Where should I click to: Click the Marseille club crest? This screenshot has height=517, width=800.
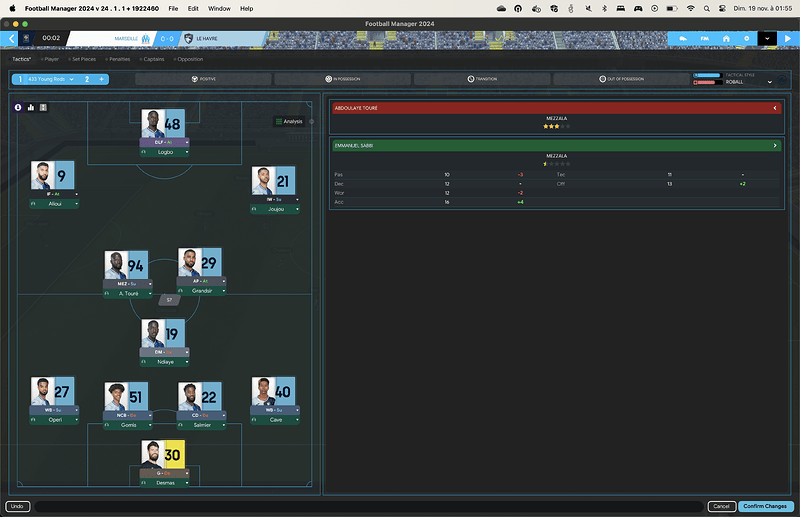[146, 39]
